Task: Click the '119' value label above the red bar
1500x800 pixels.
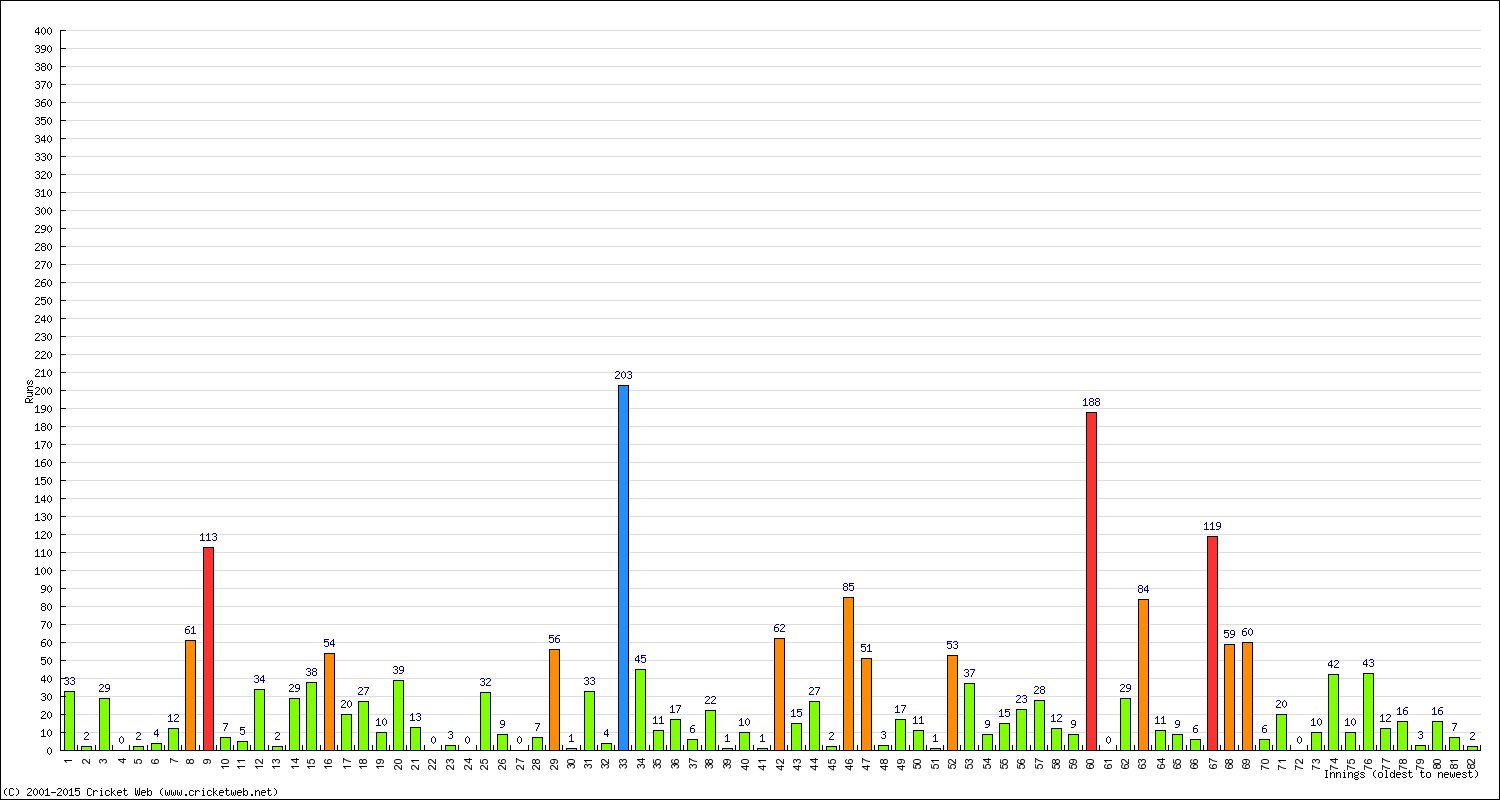Action: [x=1212, y=527]
